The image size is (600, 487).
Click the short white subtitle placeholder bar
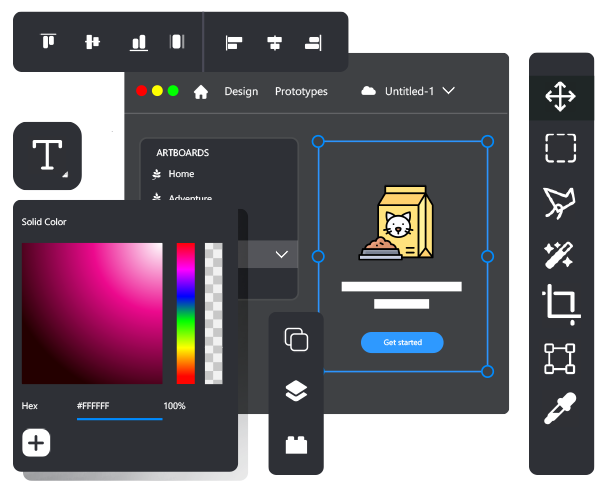tap(401, 304)
